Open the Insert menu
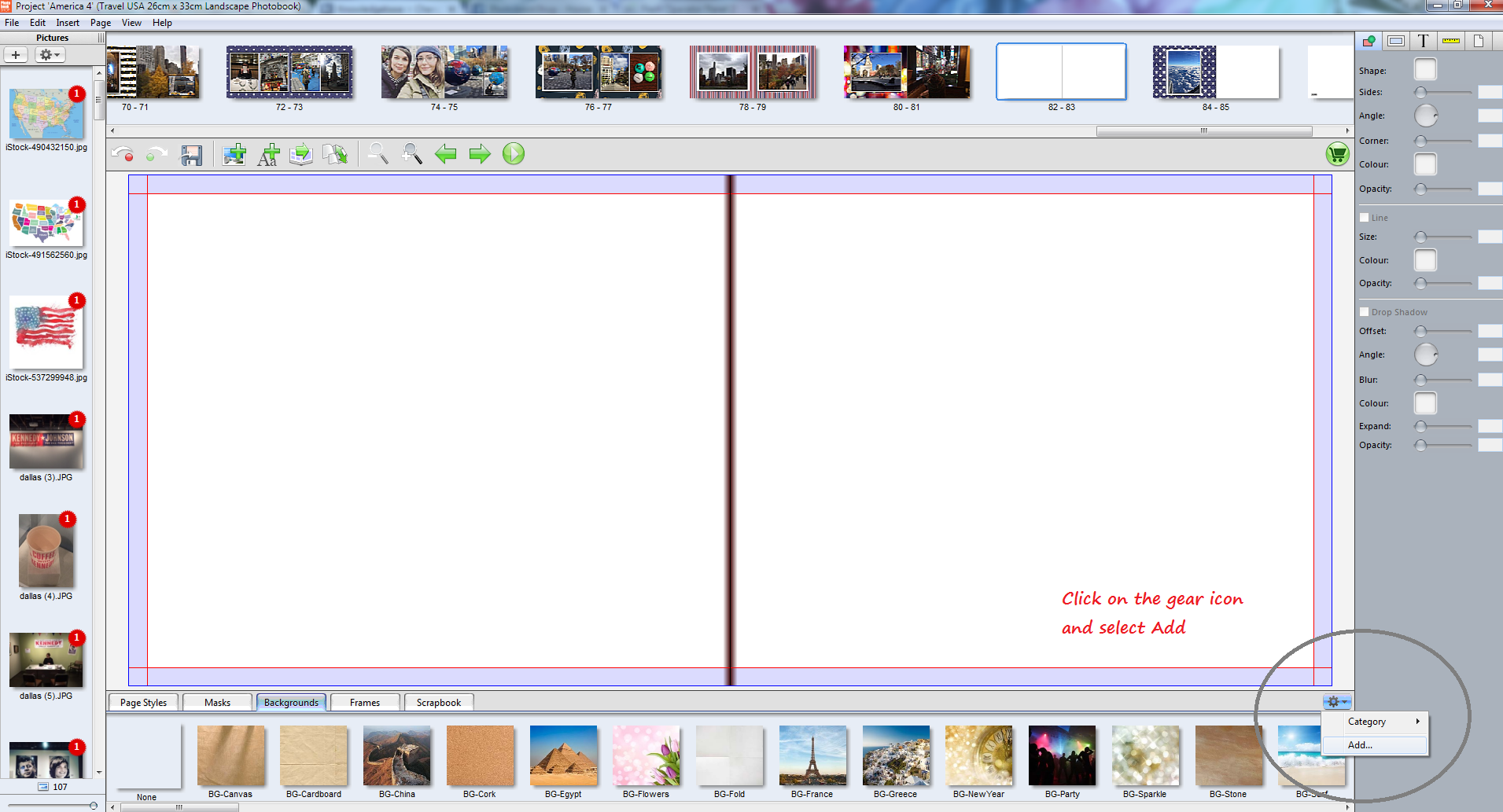Image resolution: width=1503 pixels, height=812 pixels. [68, 23]
